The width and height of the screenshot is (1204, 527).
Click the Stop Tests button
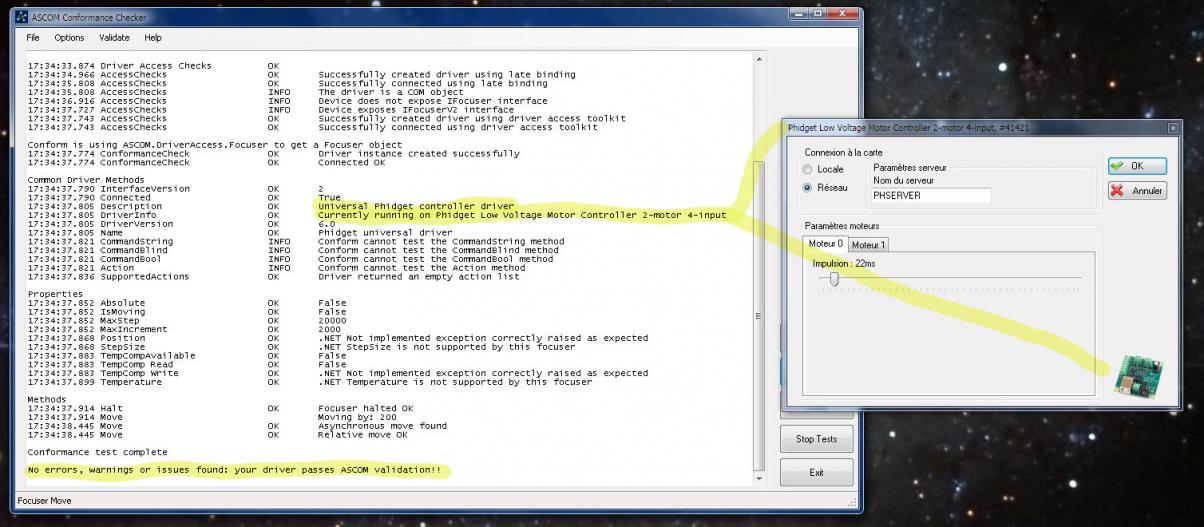click(817, 439)
